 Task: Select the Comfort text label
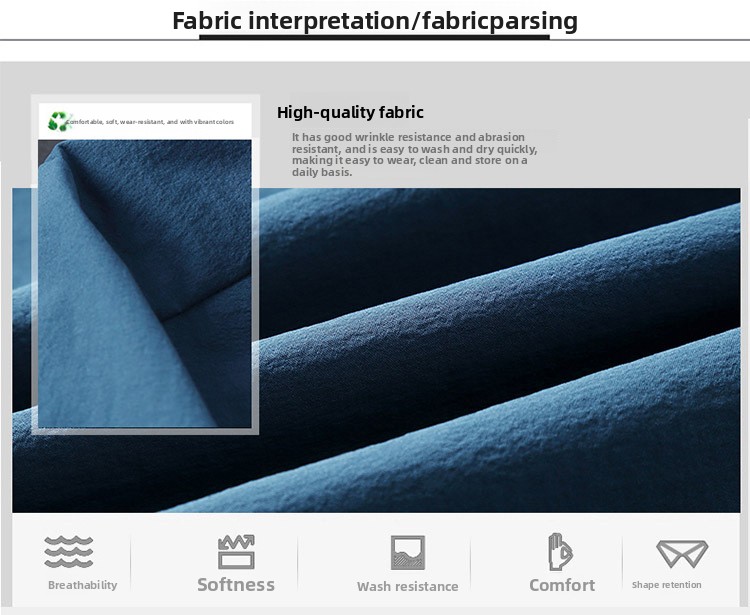562,585
